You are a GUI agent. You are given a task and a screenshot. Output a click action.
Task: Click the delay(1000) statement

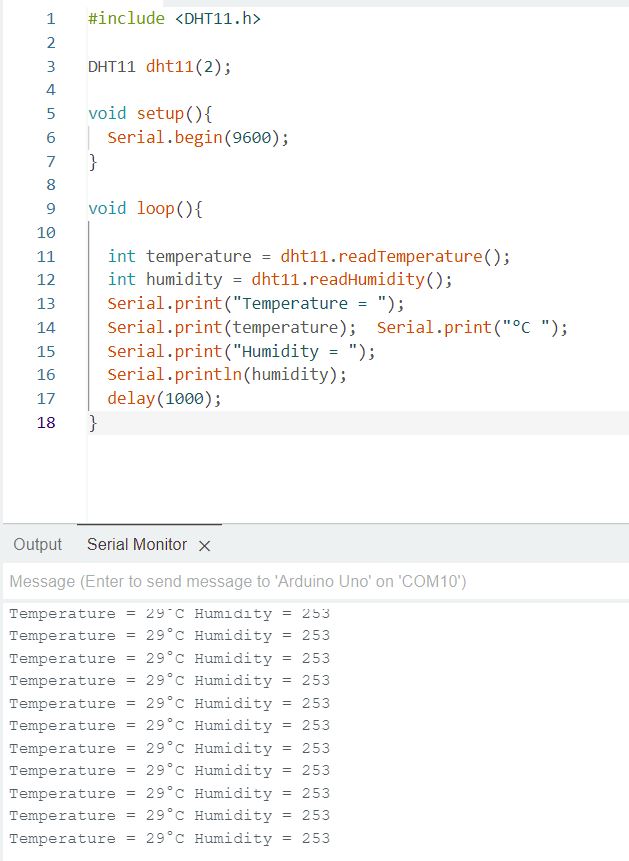pyautogui.click(x=164, y=398)
